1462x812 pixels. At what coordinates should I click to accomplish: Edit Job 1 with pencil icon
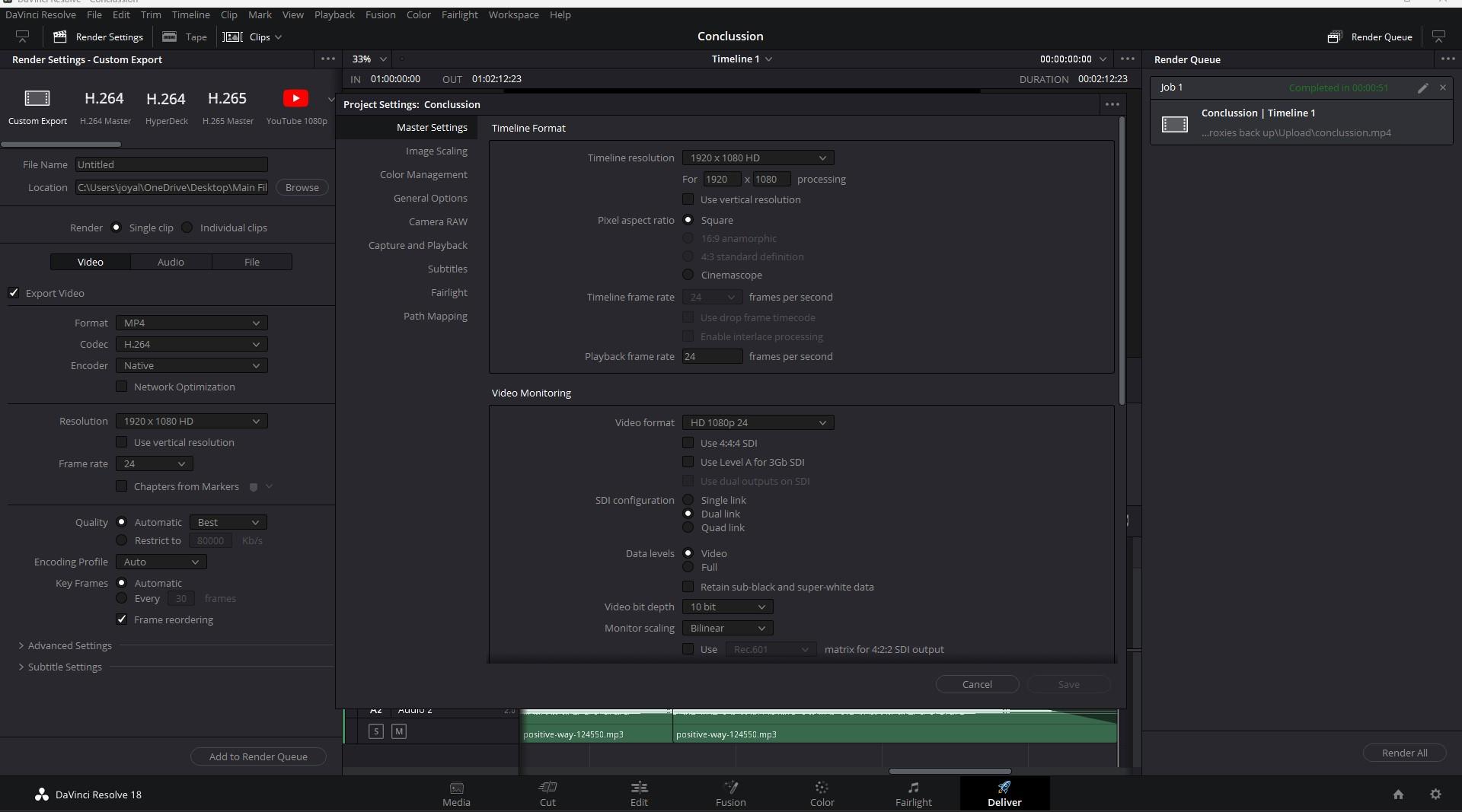pos(1422,88)
